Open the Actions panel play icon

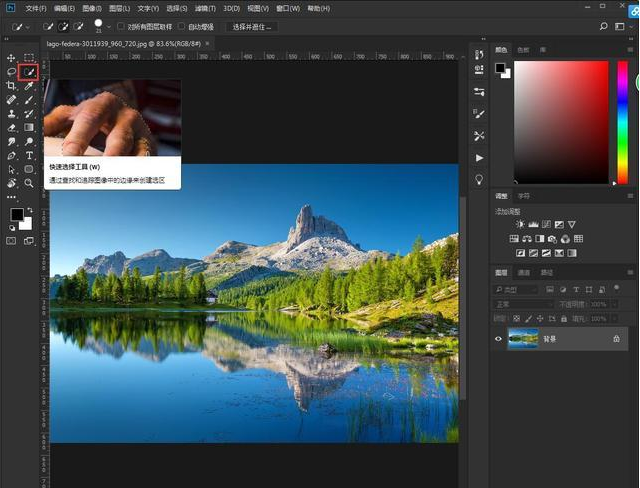click(479, 158)
